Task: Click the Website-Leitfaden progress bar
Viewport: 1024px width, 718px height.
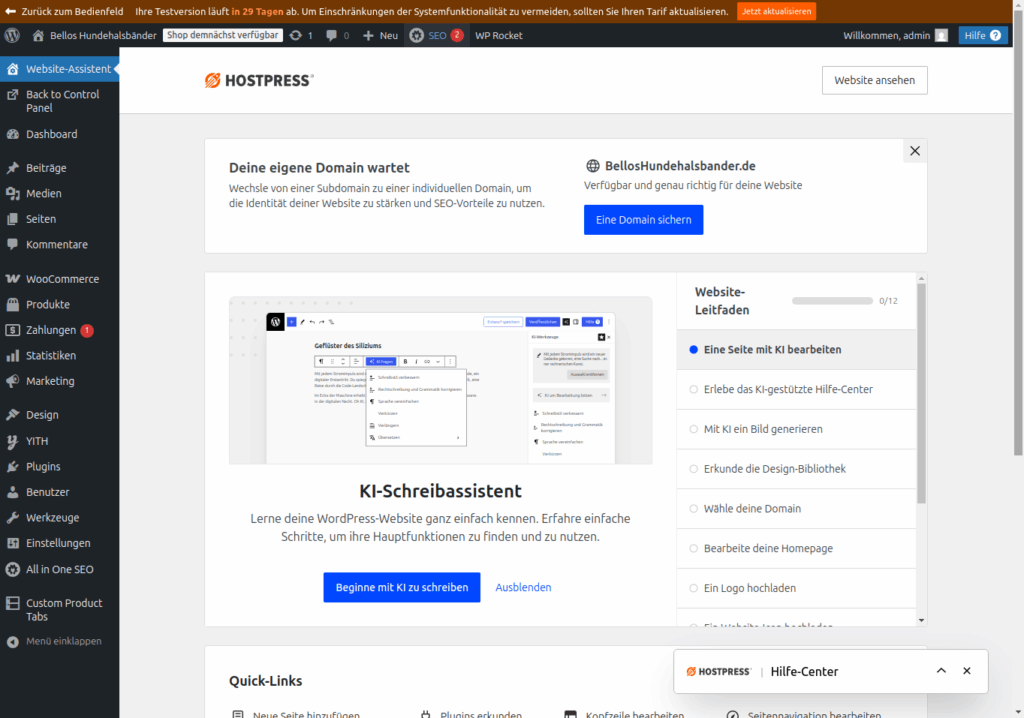Action: click(x=832, y=301)
